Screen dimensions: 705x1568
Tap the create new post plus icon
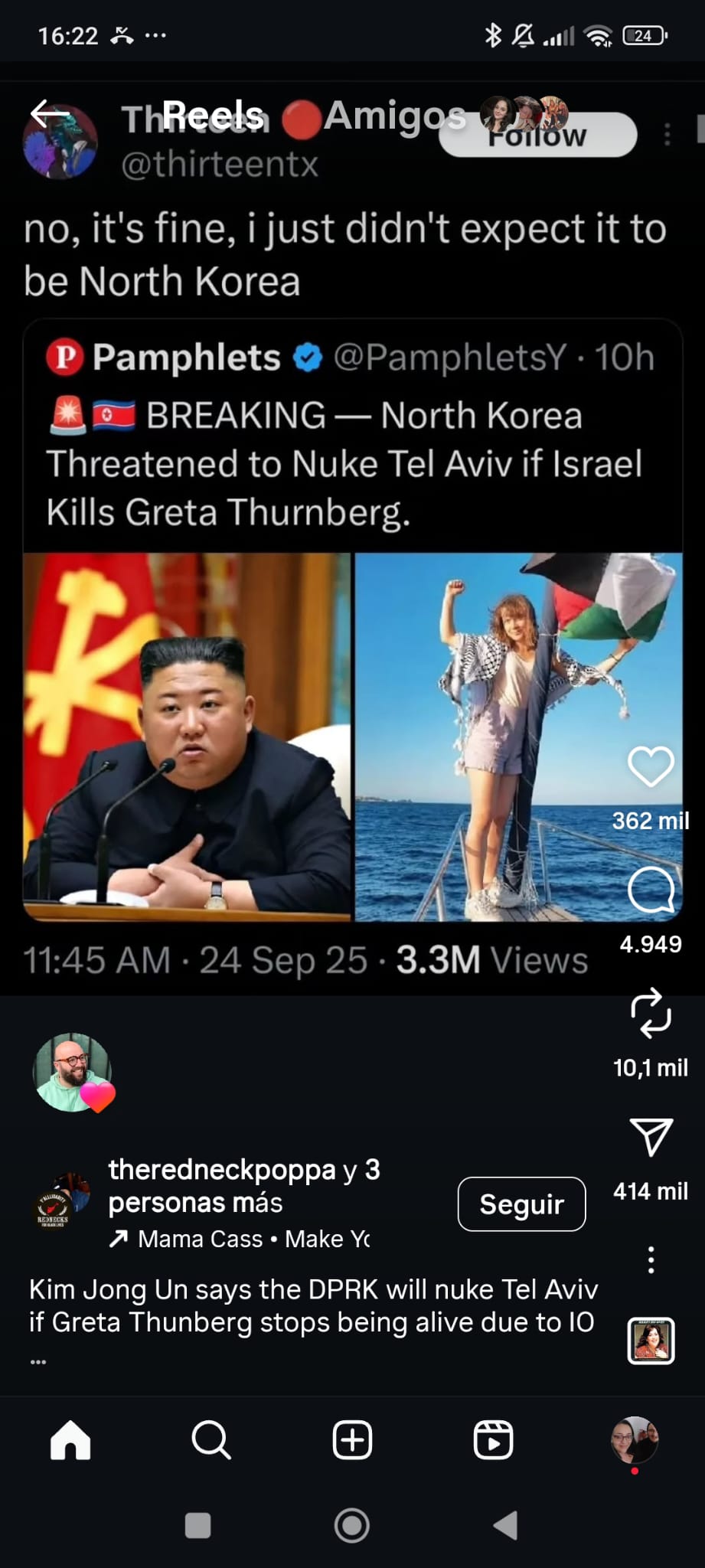[352, 1440]
